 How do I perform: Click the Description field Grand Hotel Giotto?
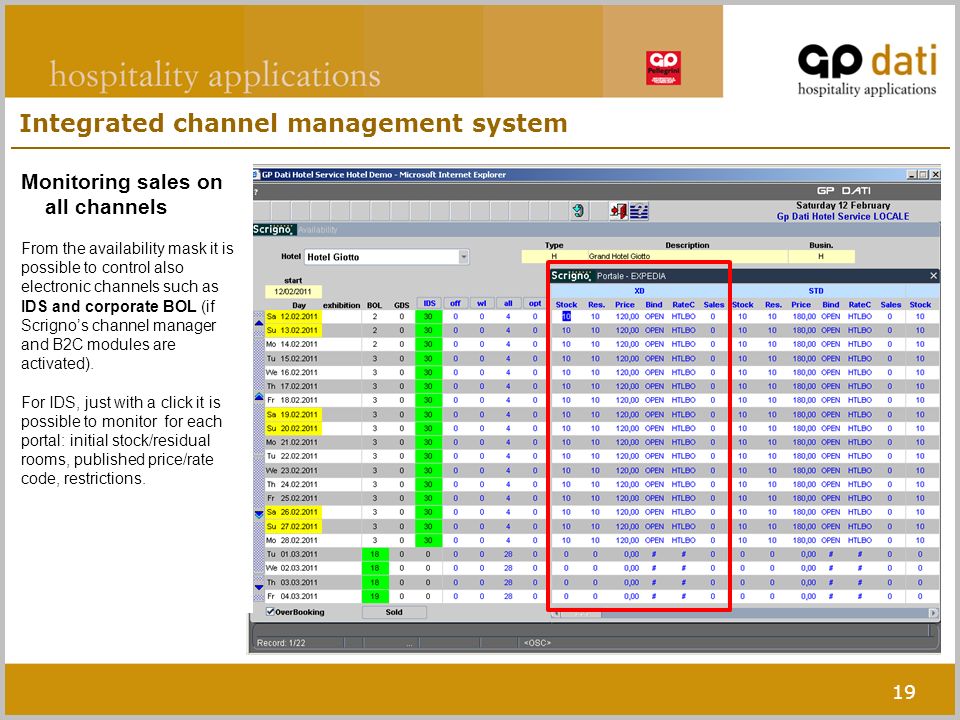(688, 256)
